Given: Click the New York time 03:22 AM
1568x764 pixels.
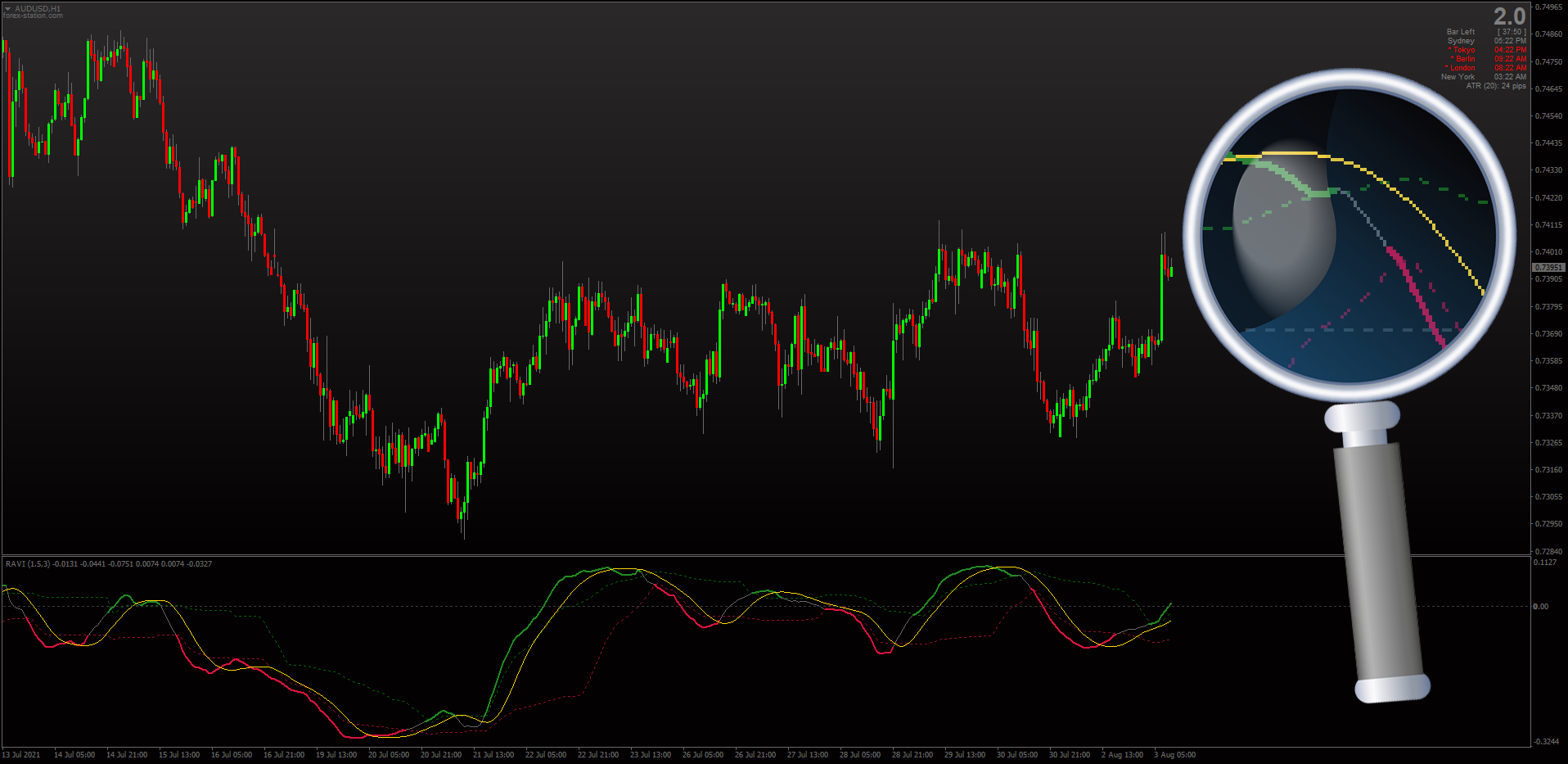Looking at the screenshot, I should [1510, 77].
